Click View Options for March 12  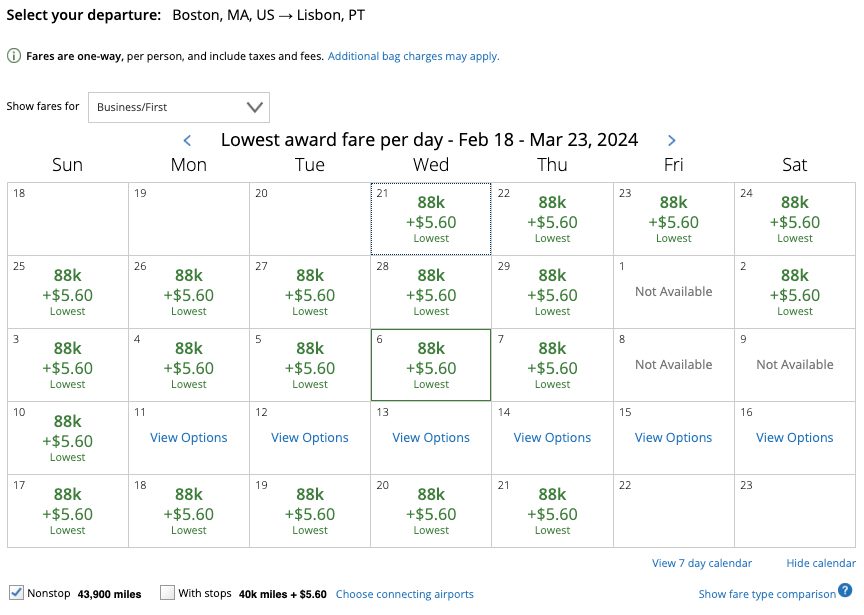click(x=309, y=438)
